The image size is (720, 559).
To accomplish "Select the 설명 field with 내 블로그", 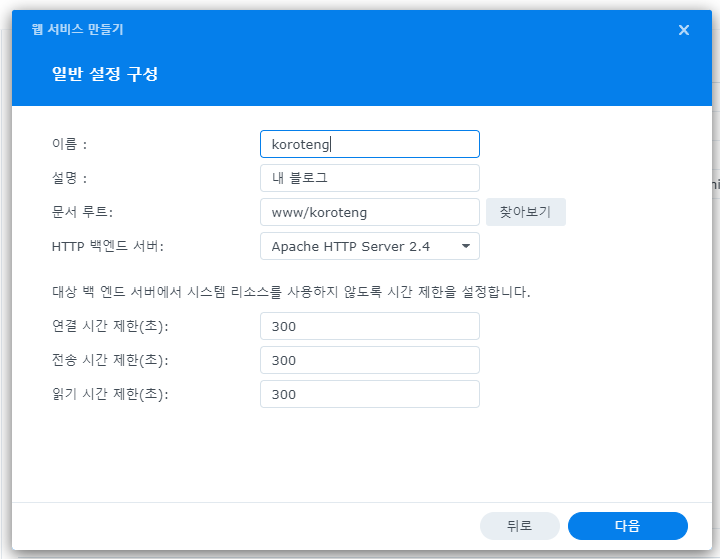I will point(370,178).
